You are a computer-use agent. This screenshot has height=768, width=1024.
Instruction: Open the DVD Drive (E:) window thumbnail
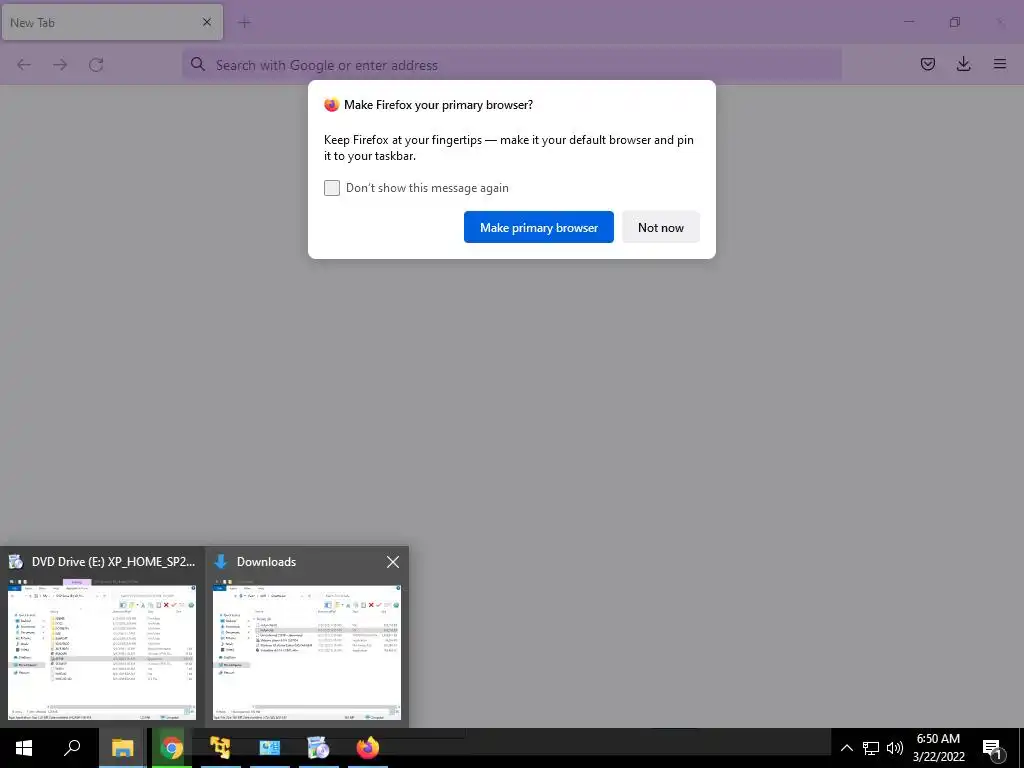tap(102, 637)
